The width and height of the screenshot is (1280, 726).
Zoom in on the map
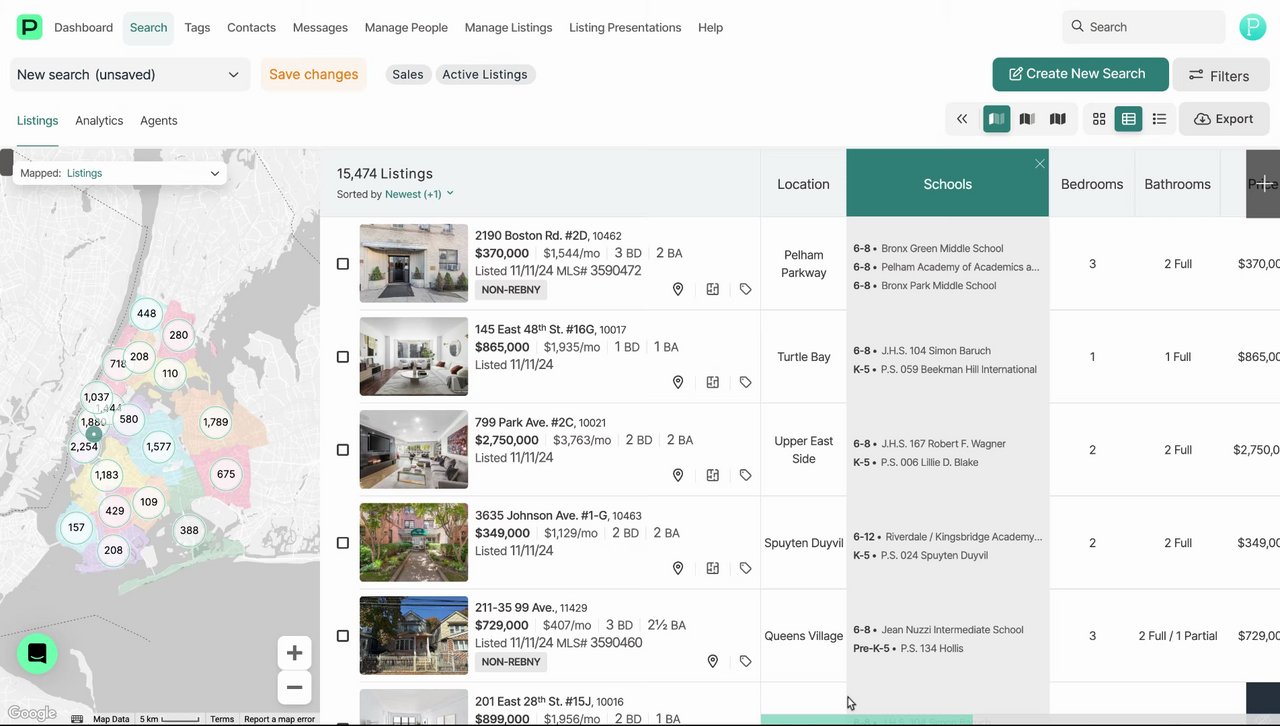coord(294,653)
